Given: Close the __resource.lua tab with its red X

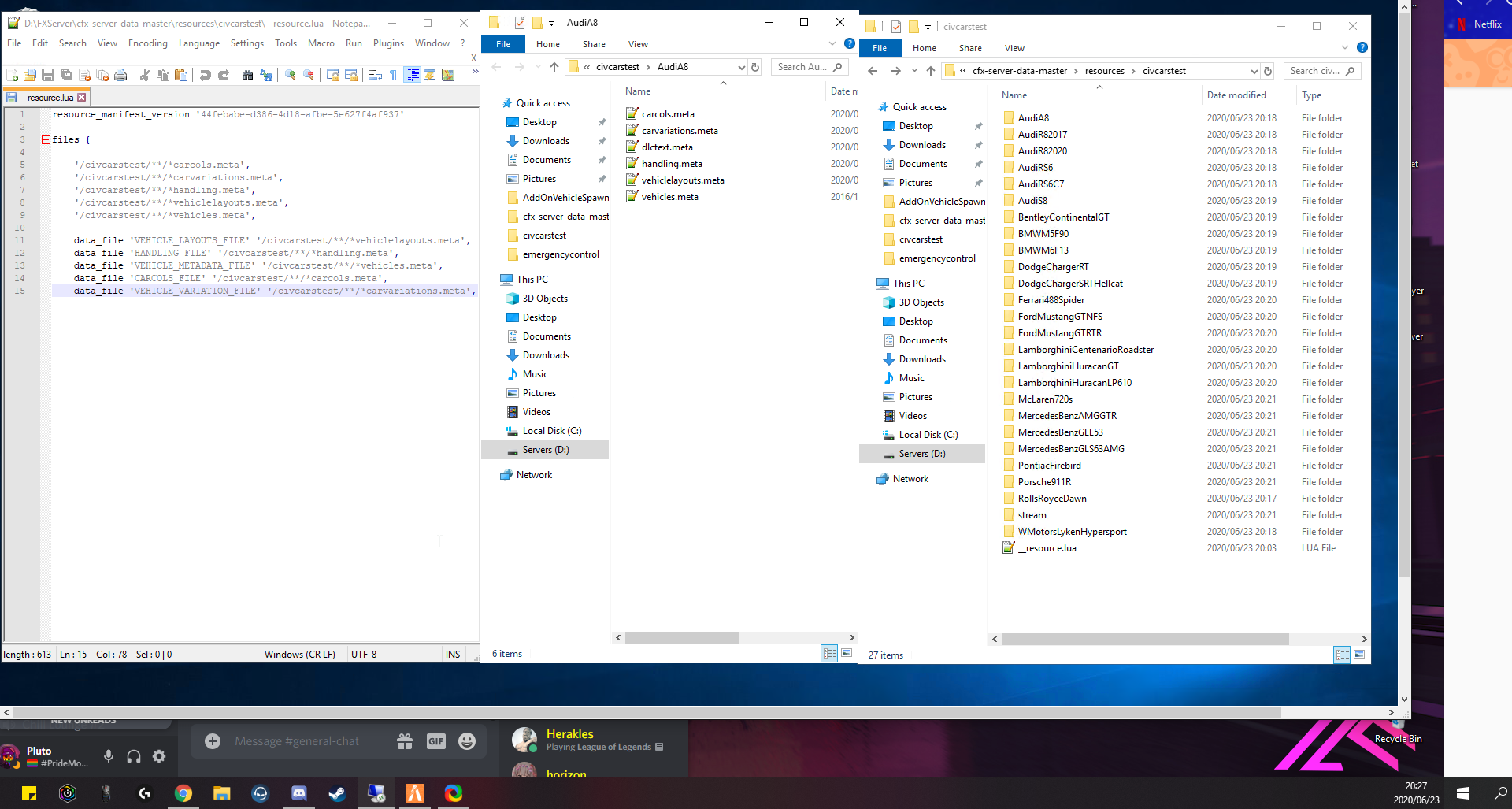Looking at the screenshot, I should pyautogui.click(x=81, y=98).
